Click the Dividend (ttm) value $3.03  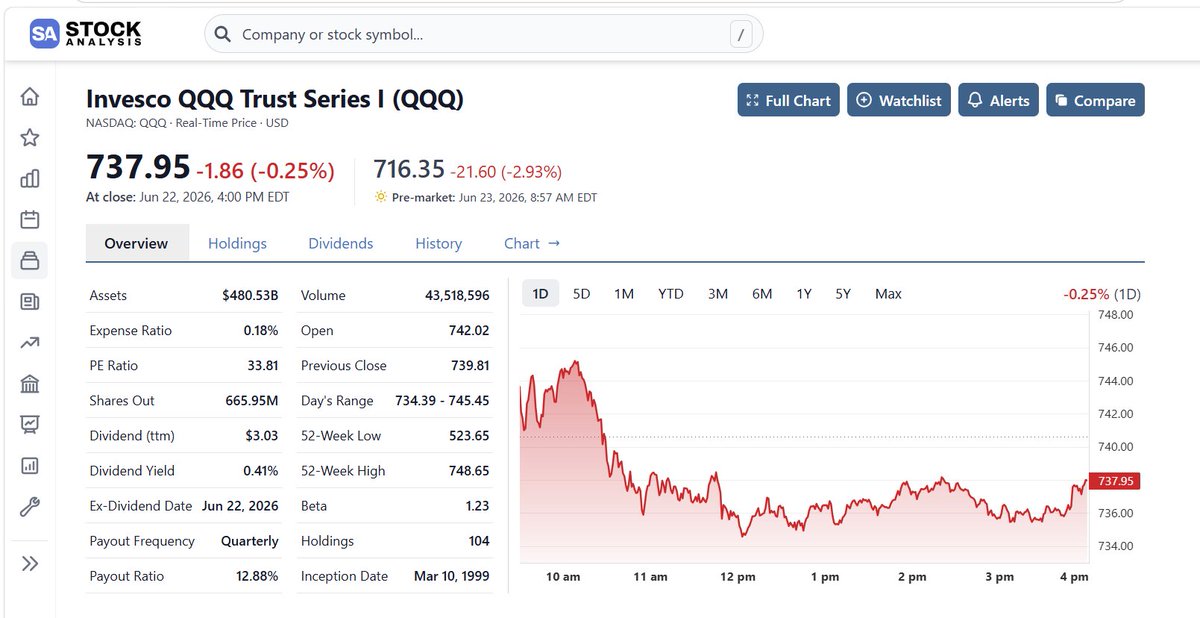click(x=262, y=435)
